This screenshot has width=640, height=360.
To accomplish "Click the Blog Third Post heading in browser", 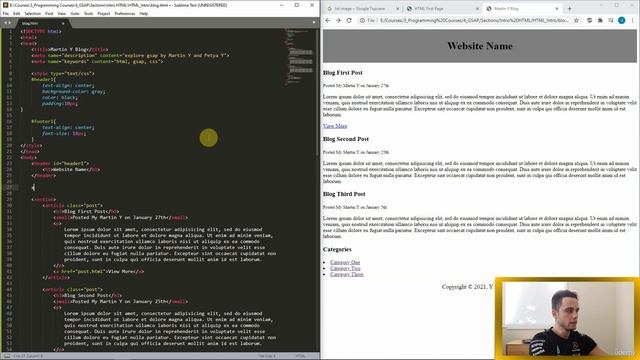I will click(344, 194).
